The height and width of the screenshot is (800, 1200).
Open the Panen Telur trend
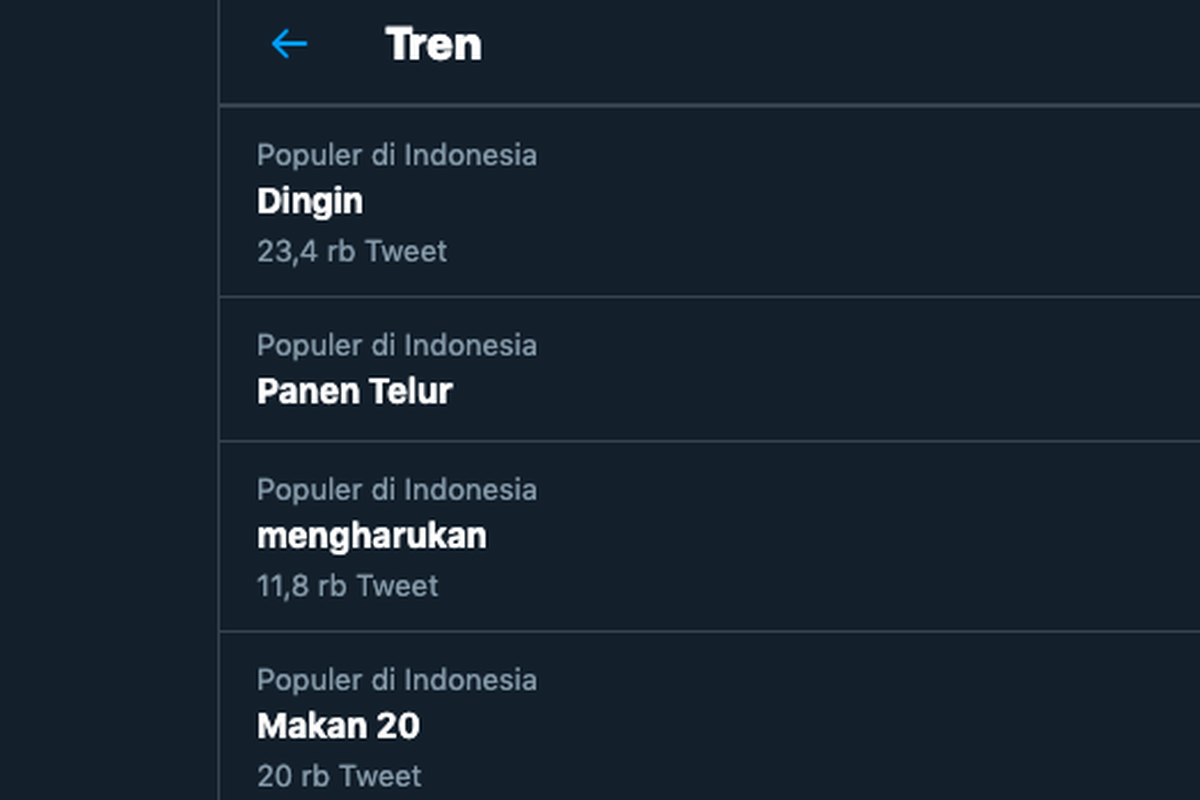355,391
